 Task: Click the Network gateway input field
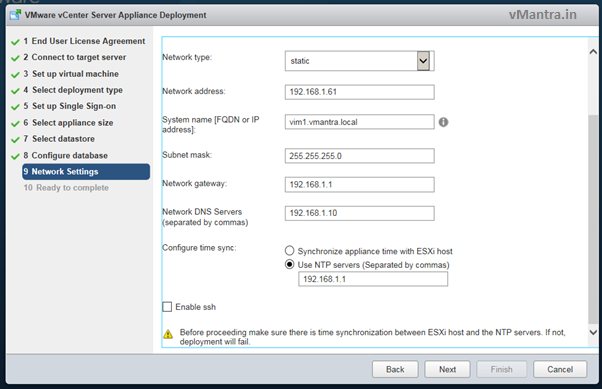pos(359,185)
